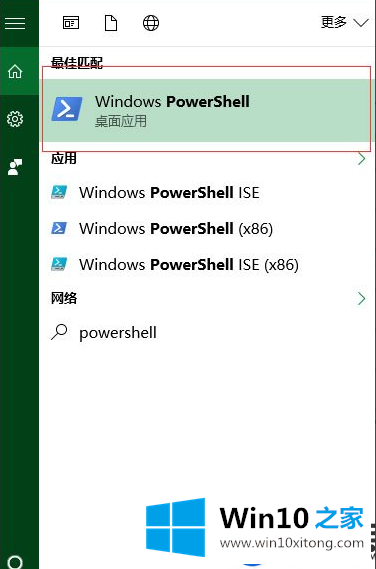Click the PowerShell (x86) icon

tap(59, 228)
